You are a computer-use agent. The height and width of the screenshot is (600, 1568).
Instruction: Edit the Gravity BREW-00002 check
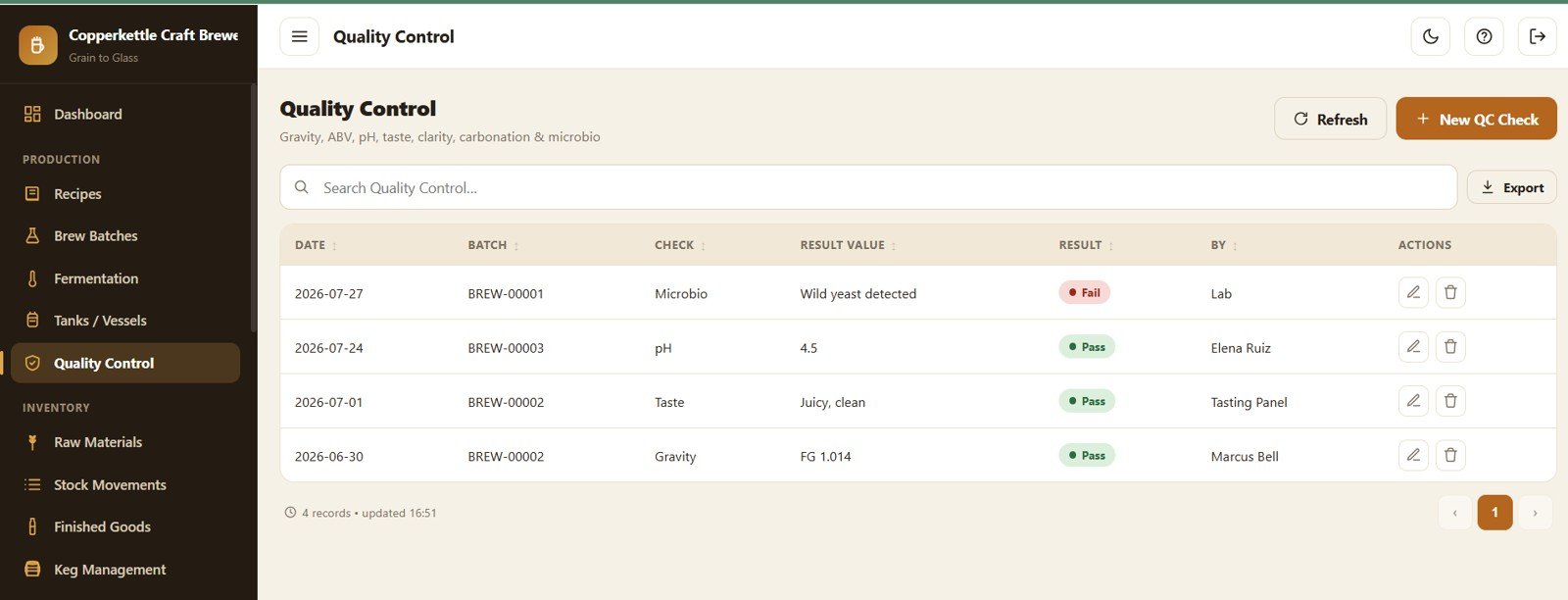[x=1413, y=455]
